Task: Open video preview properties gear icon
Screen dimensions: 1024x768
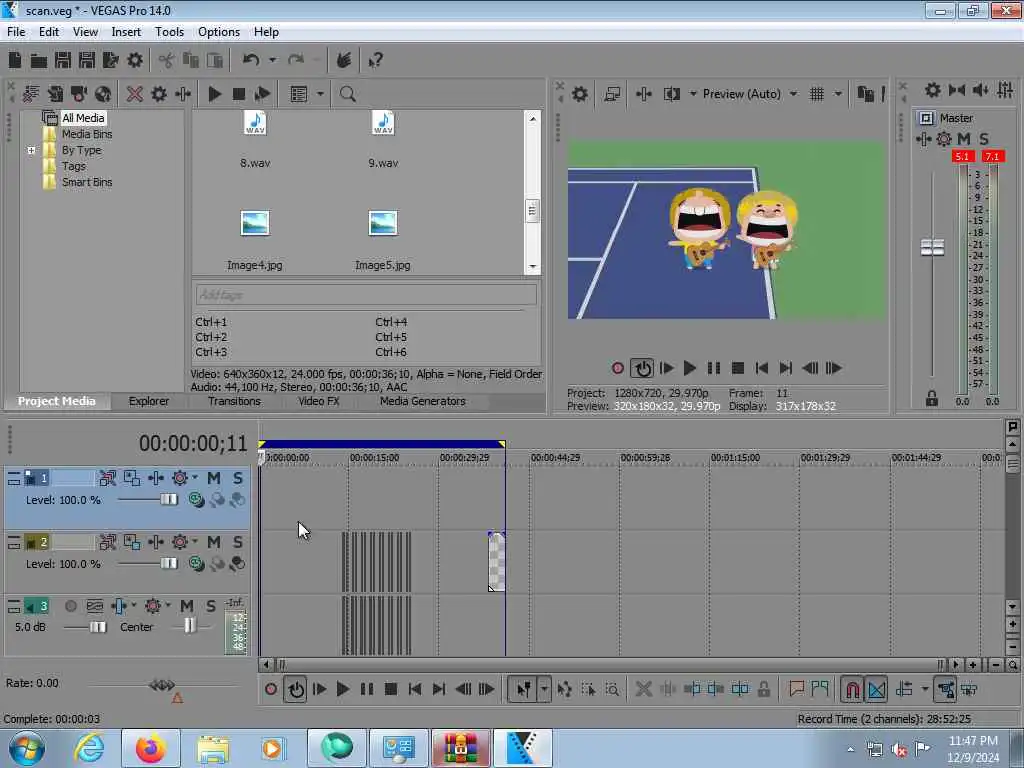Action: (x=579, y=94)
